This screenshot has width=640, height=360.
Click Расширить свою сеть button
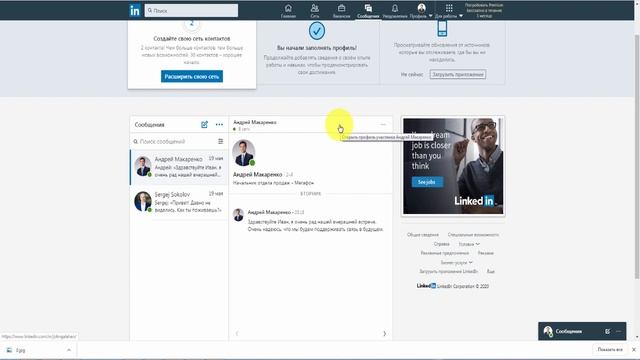tap(192, 76)
